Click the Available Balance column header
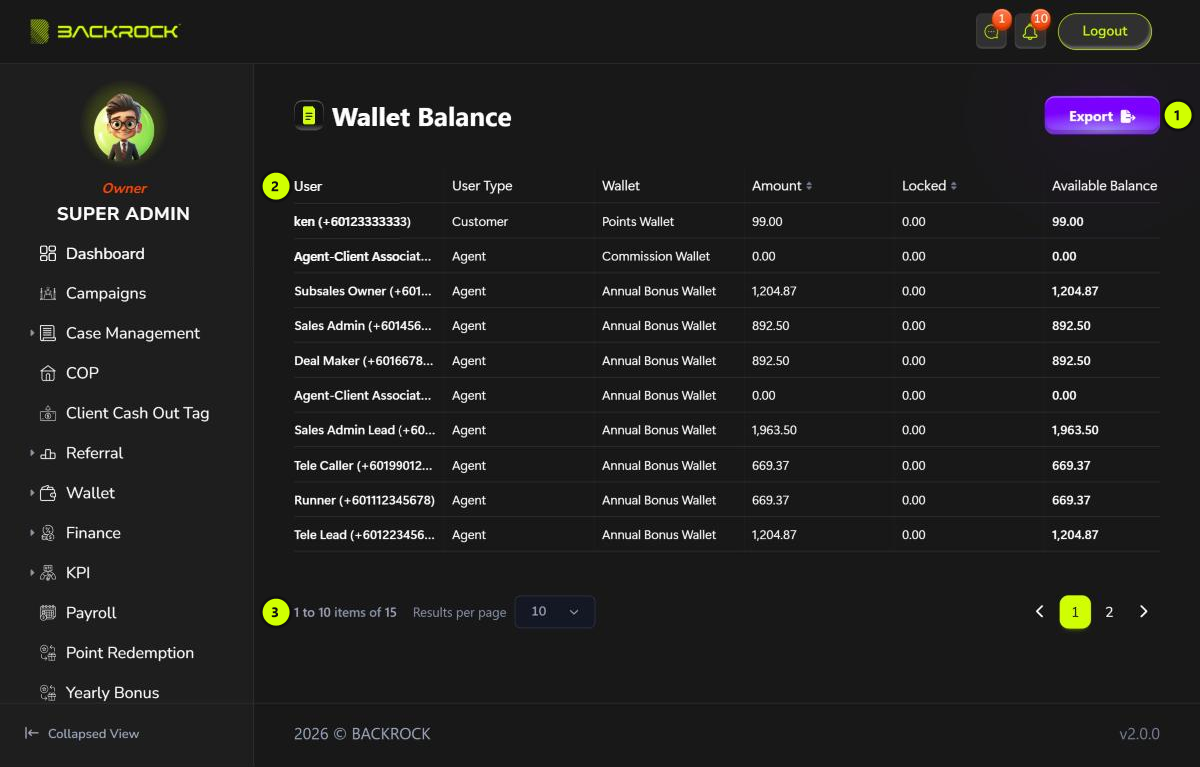 click(1104, 186)
